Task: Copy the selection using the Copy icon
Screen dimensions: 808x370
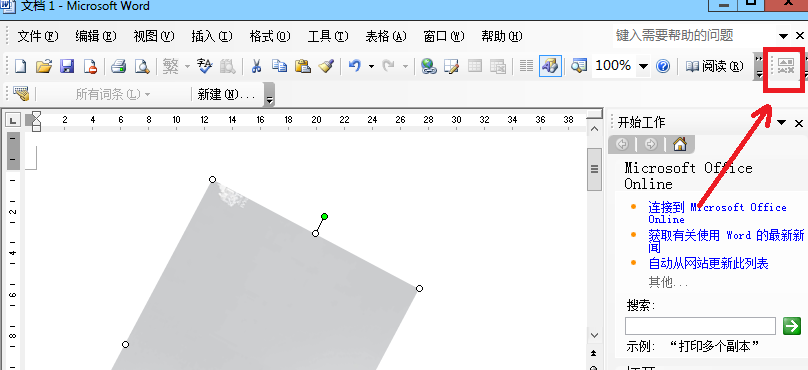Action: 279,66
